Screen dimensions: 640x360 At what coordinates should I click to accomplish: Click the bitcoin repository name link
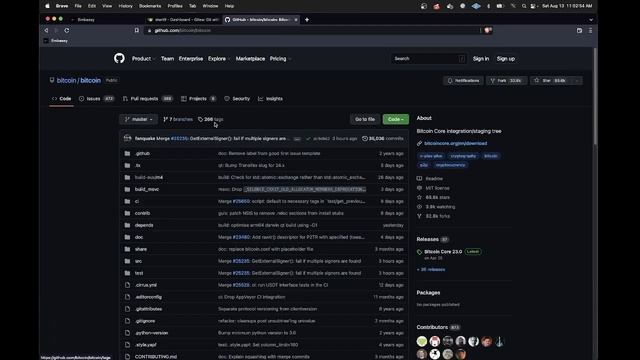pos(91,80)
